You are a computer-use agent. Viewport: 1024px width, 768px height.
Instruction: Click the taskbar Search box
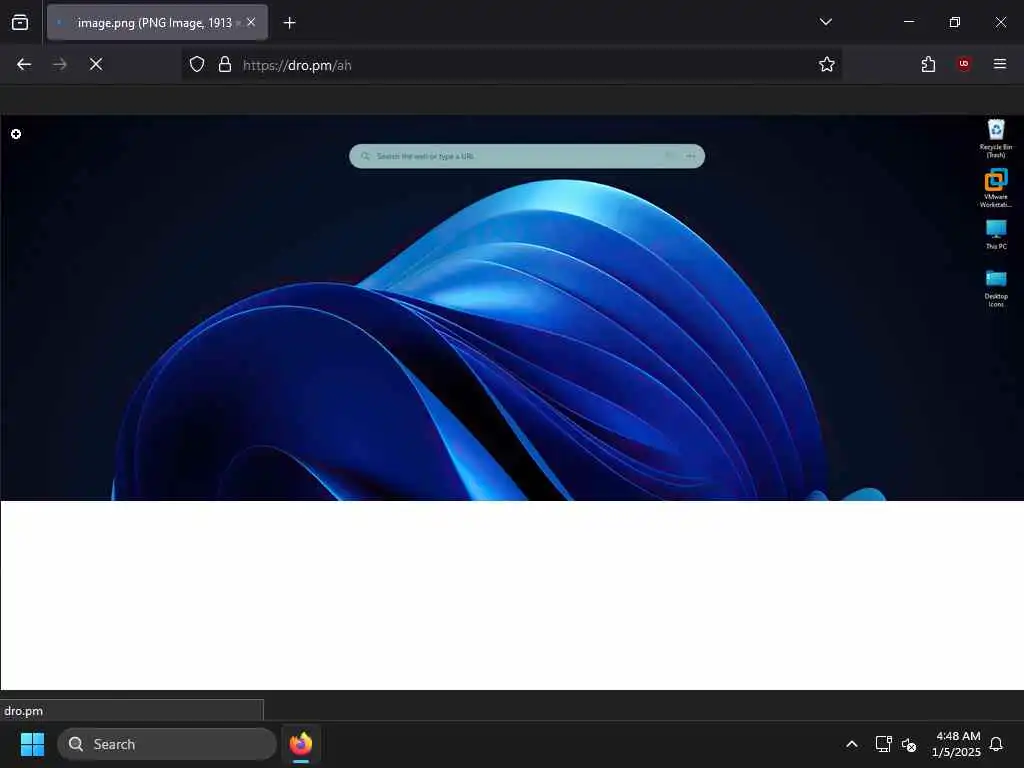coord(167,744)
